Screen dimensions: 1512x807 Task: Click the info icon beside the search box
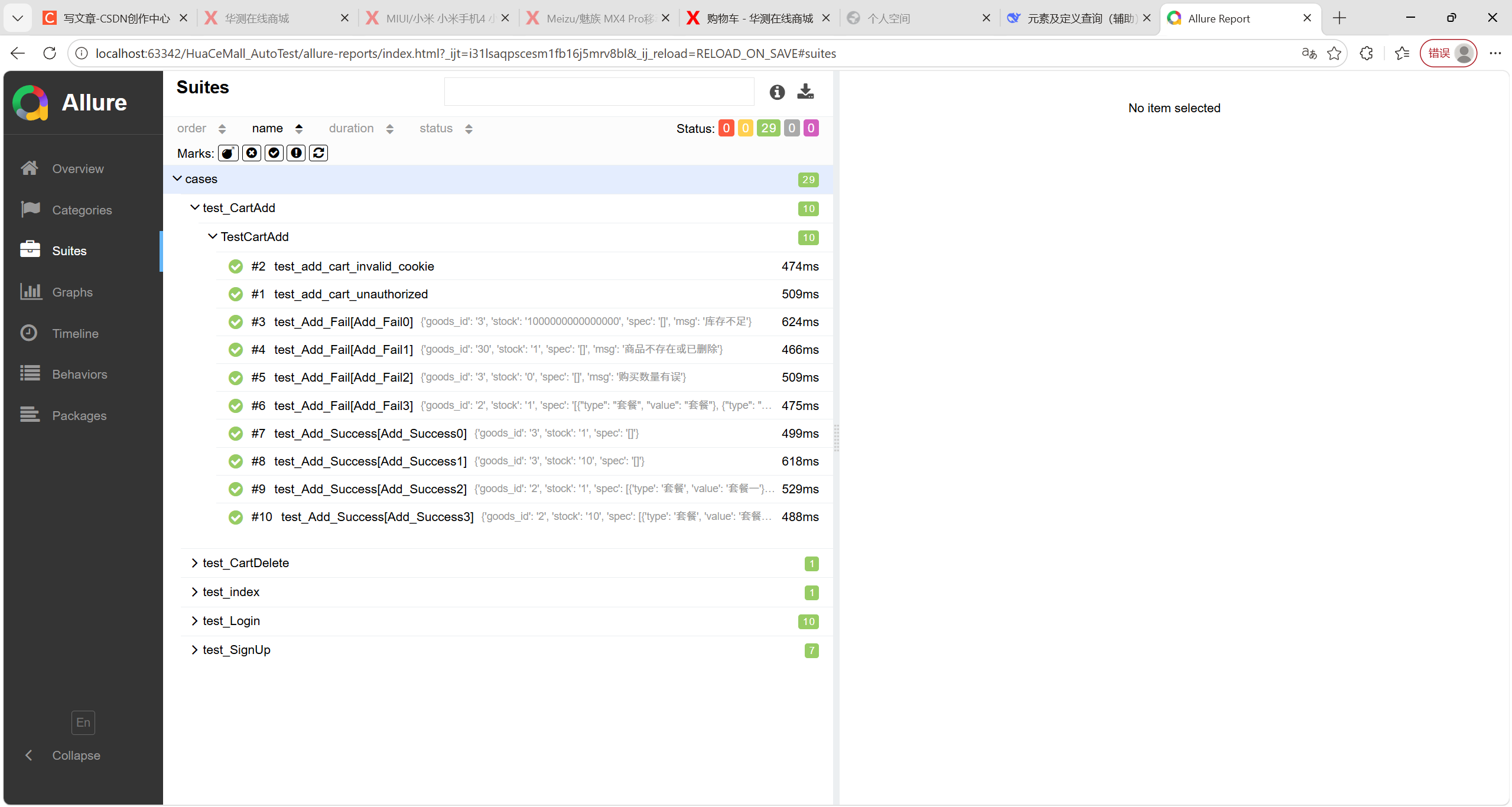point(777,92)
